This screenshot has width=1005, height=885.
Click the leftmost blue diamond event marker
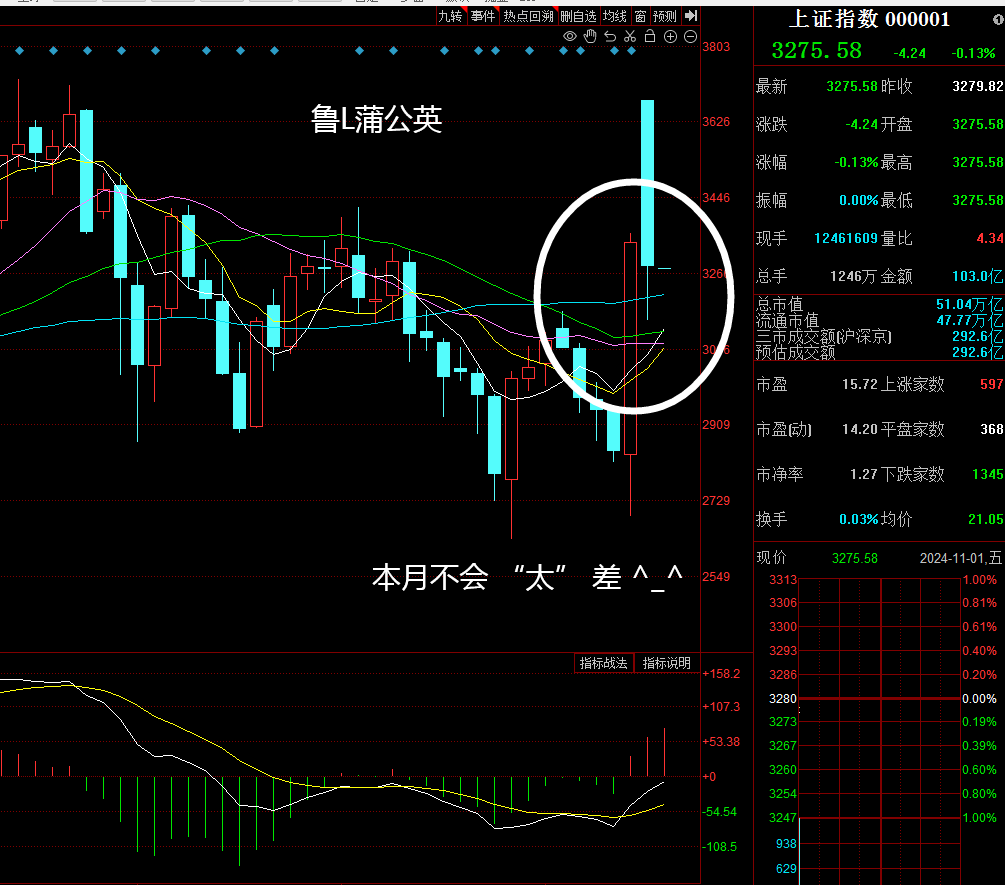click(x=19, y=51)
